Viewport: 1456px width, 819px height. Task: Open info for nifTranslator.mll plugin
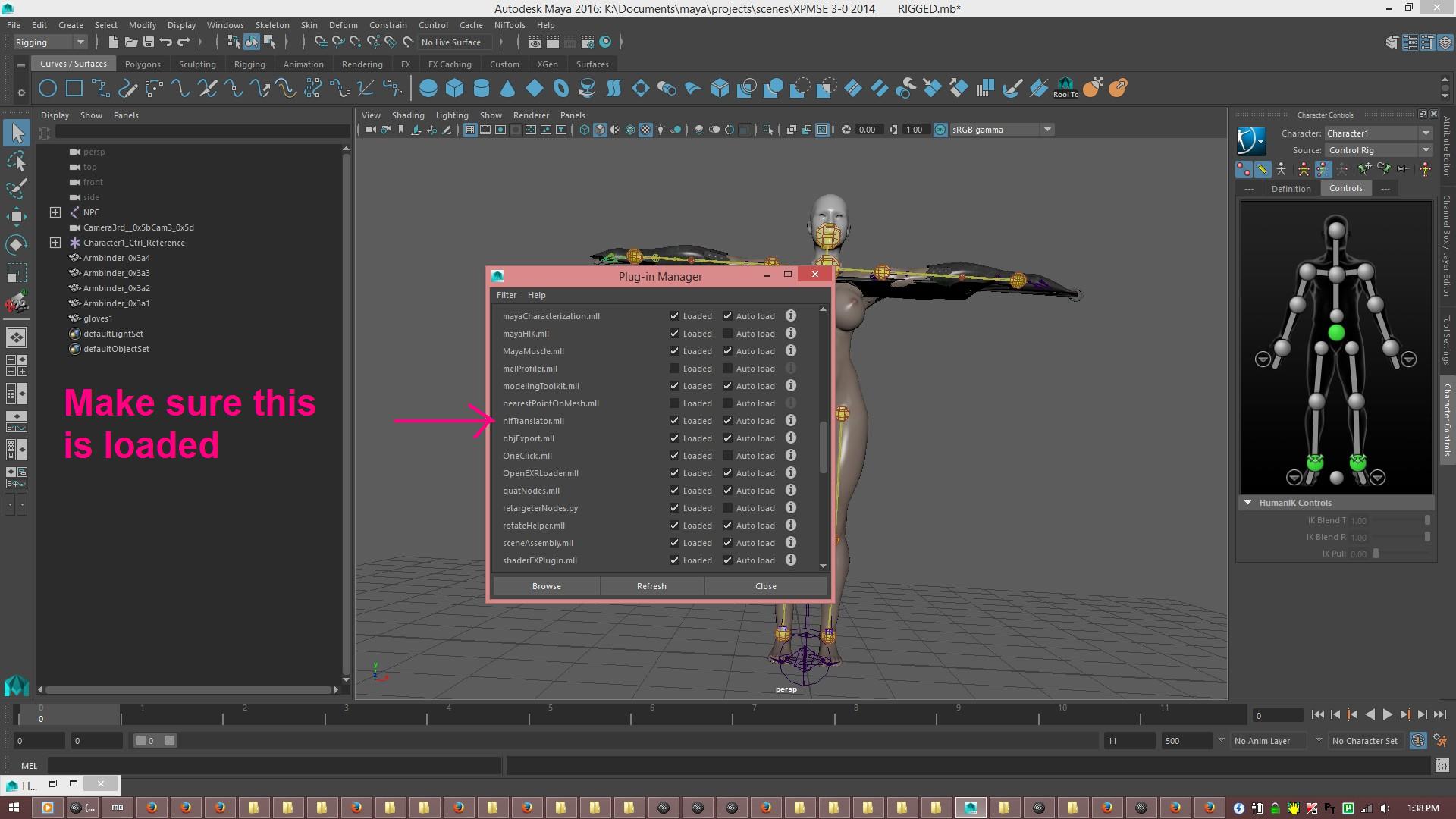tap(790, 421)
